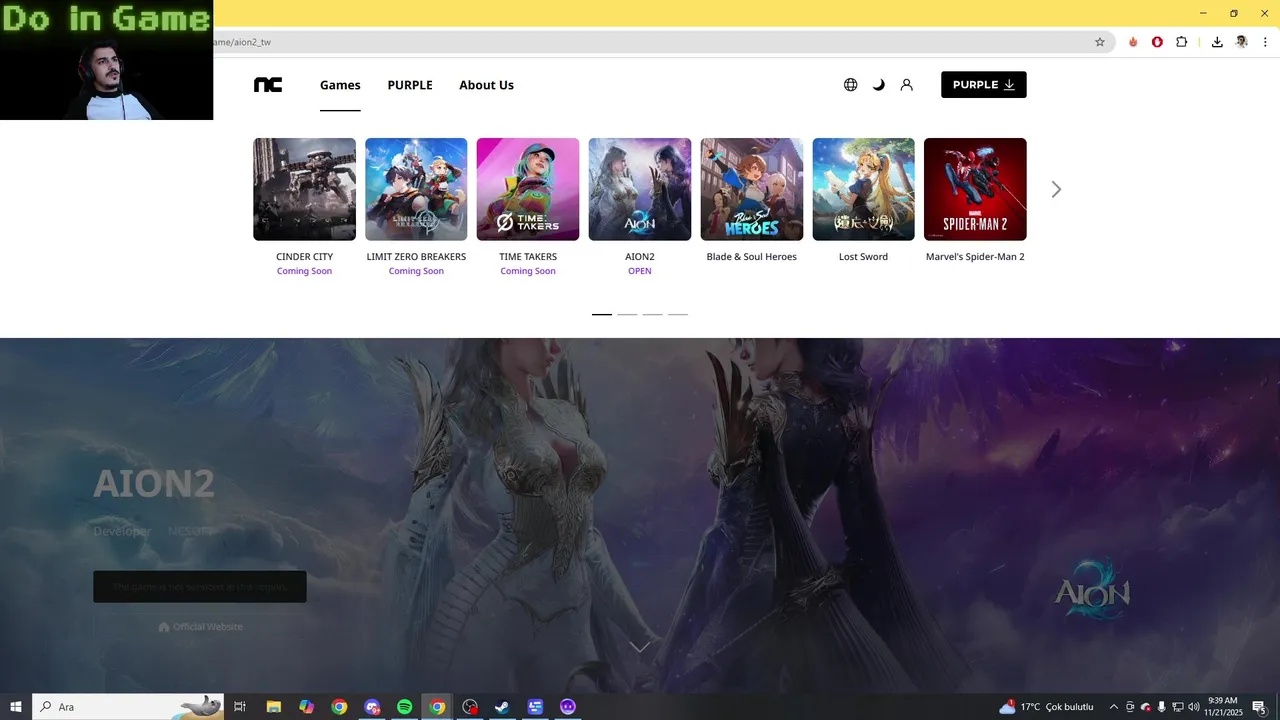Select the Lost Sword game thumbnail
Viewport: 1280px width, 720px height.
click(863, 189)
